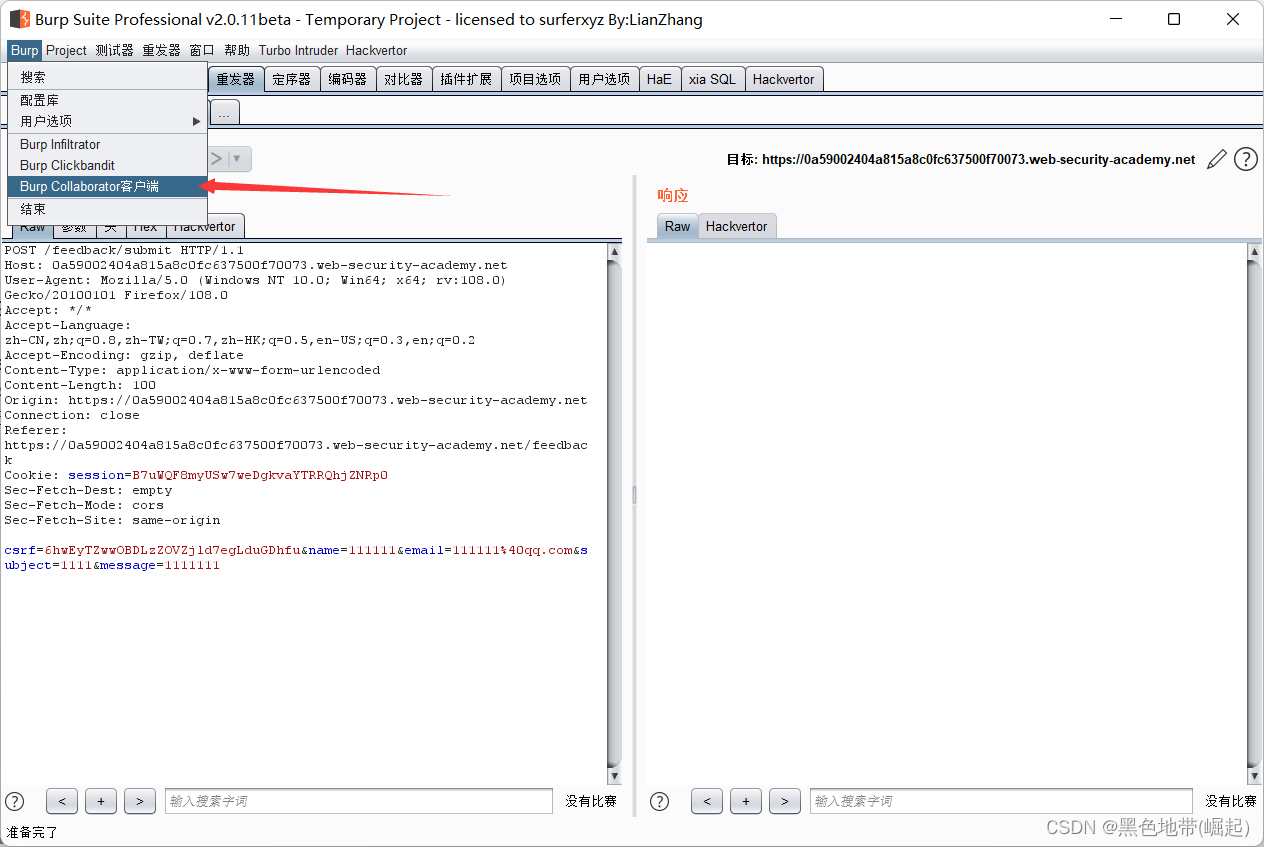The image size is (1264, 847).
Task: Select 结束 to exit Burp
Action: (107, 210)
